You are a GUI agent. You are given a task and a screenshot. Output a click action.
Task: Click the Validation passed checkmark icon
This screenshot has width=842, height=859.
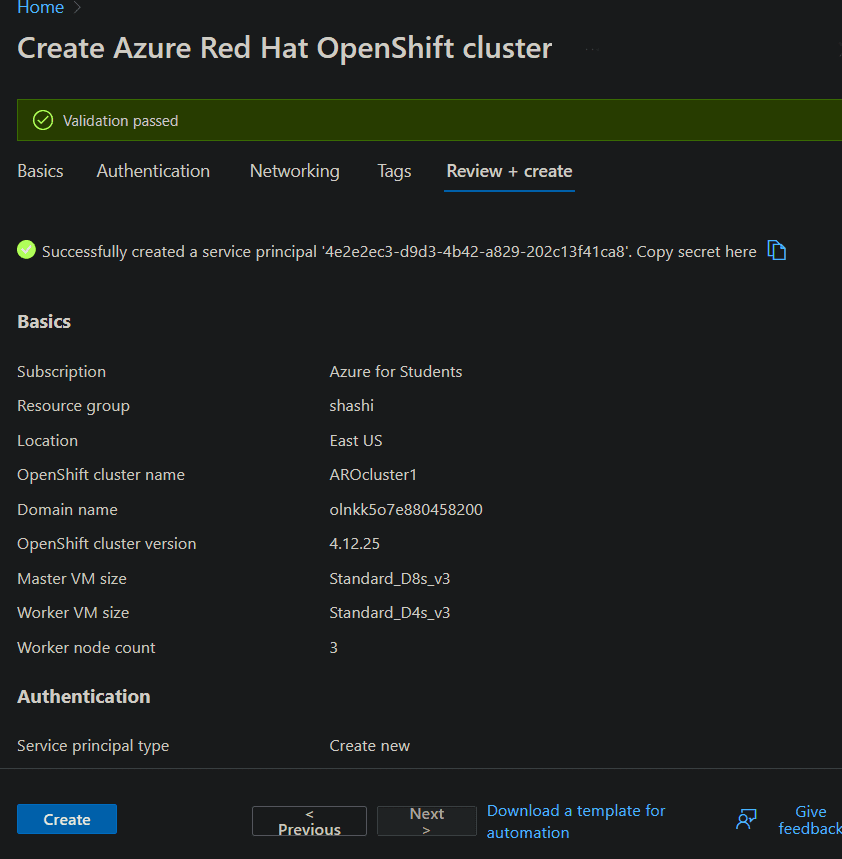43,120
